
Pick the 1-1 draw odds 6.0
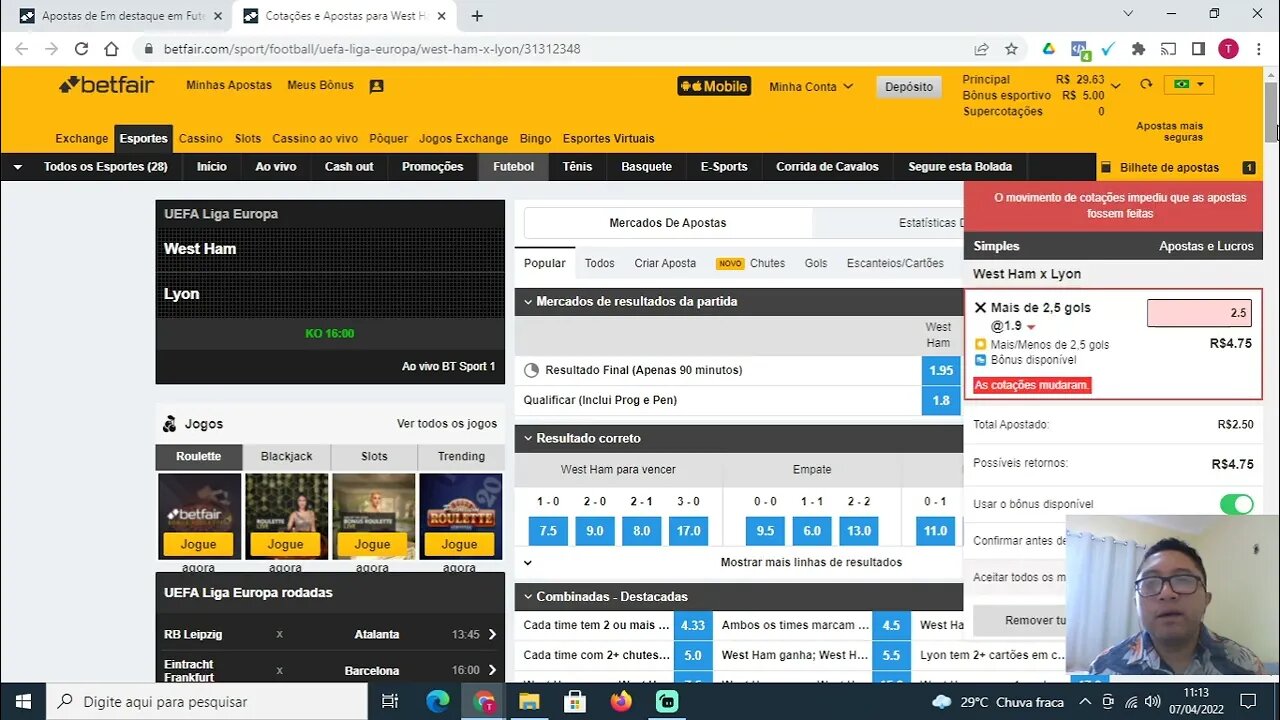(812, 530)
